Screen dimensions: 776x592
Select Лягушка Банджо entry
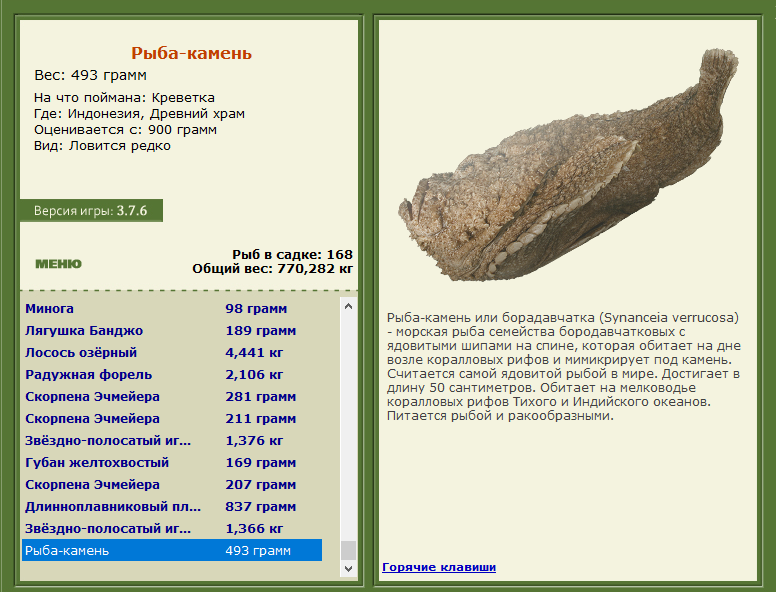click(x=172, y=331)
